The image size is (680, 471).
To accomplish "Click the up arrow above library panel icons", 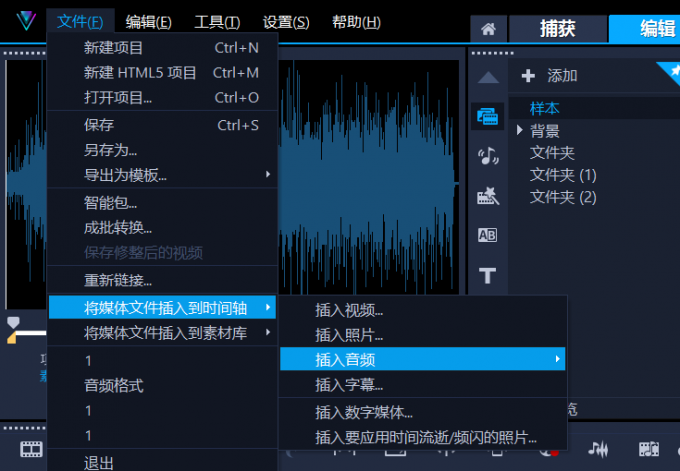I will click(x=488, y=77).
